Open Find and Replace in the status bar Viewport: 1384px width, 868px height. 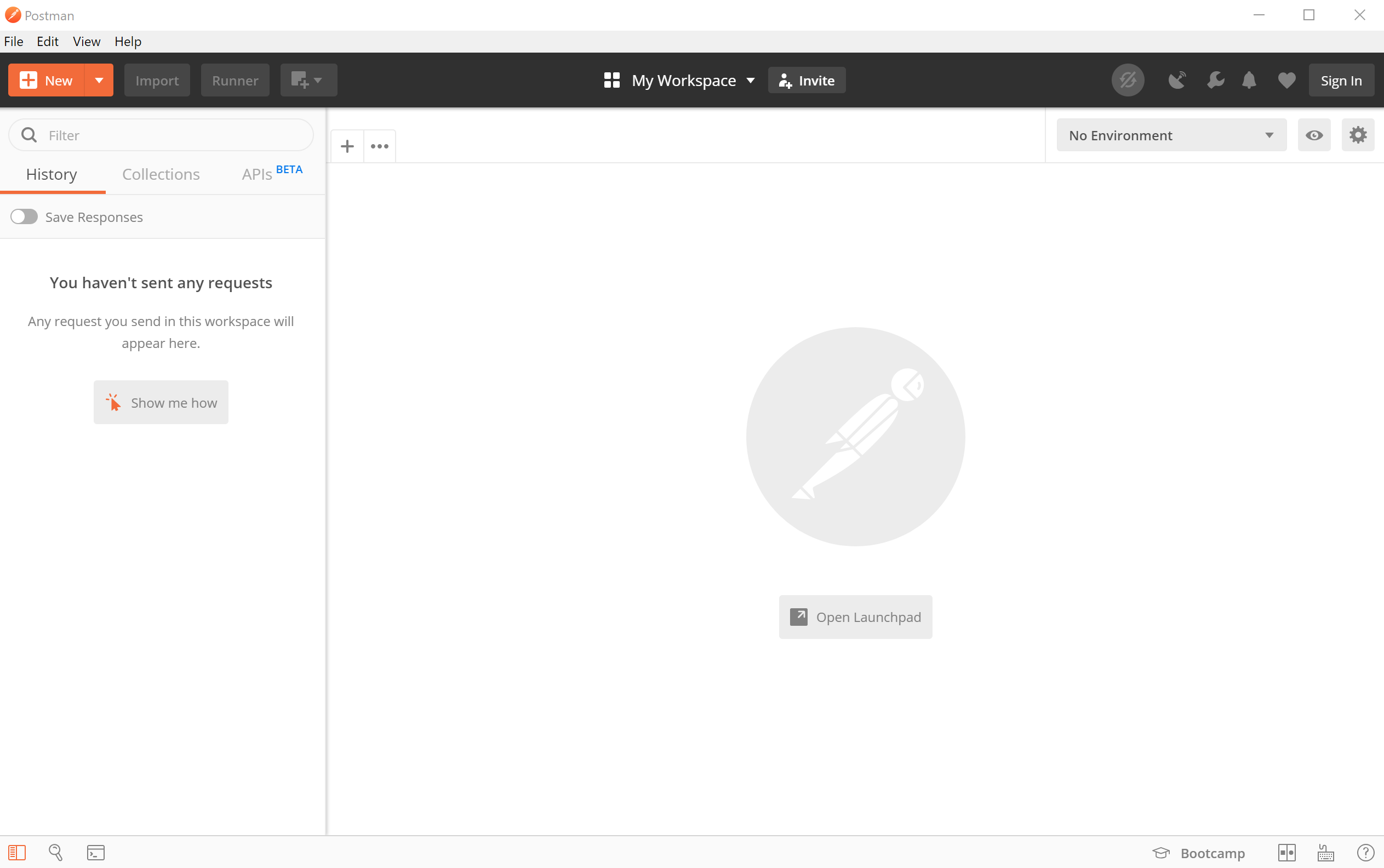click(56, 853)
